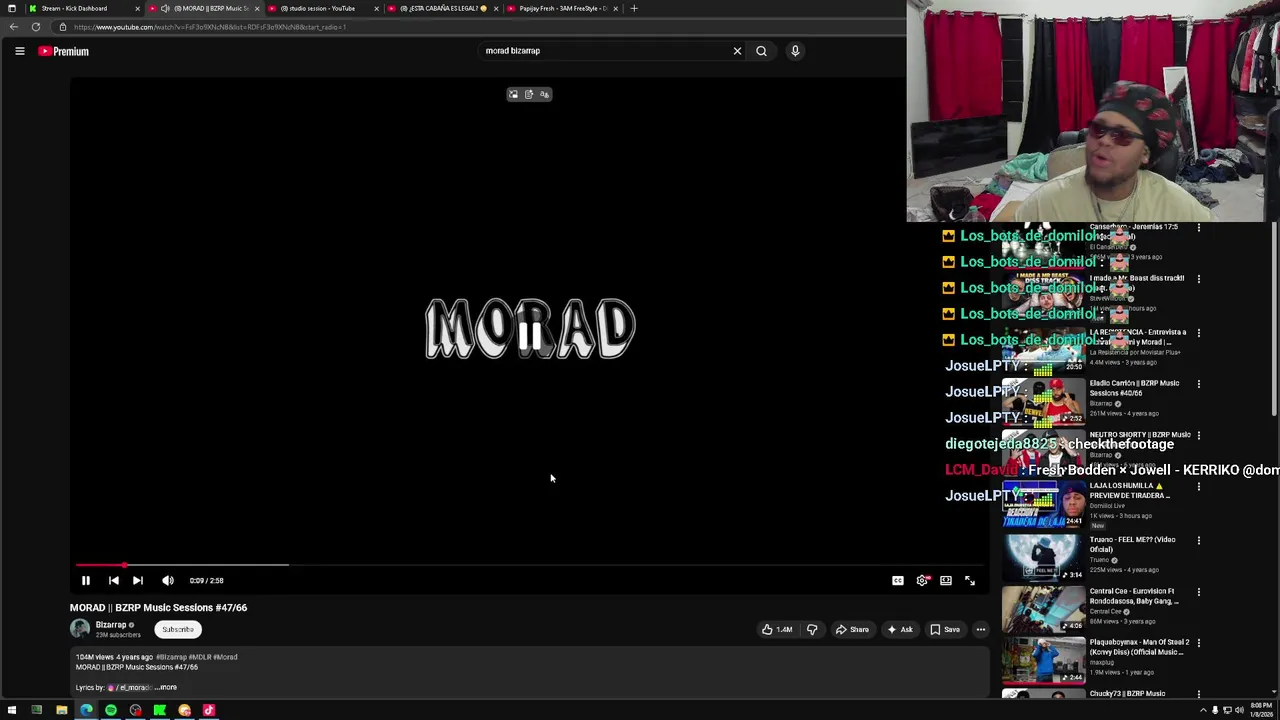
Task: Reload the current page
Action: point(36,27)
